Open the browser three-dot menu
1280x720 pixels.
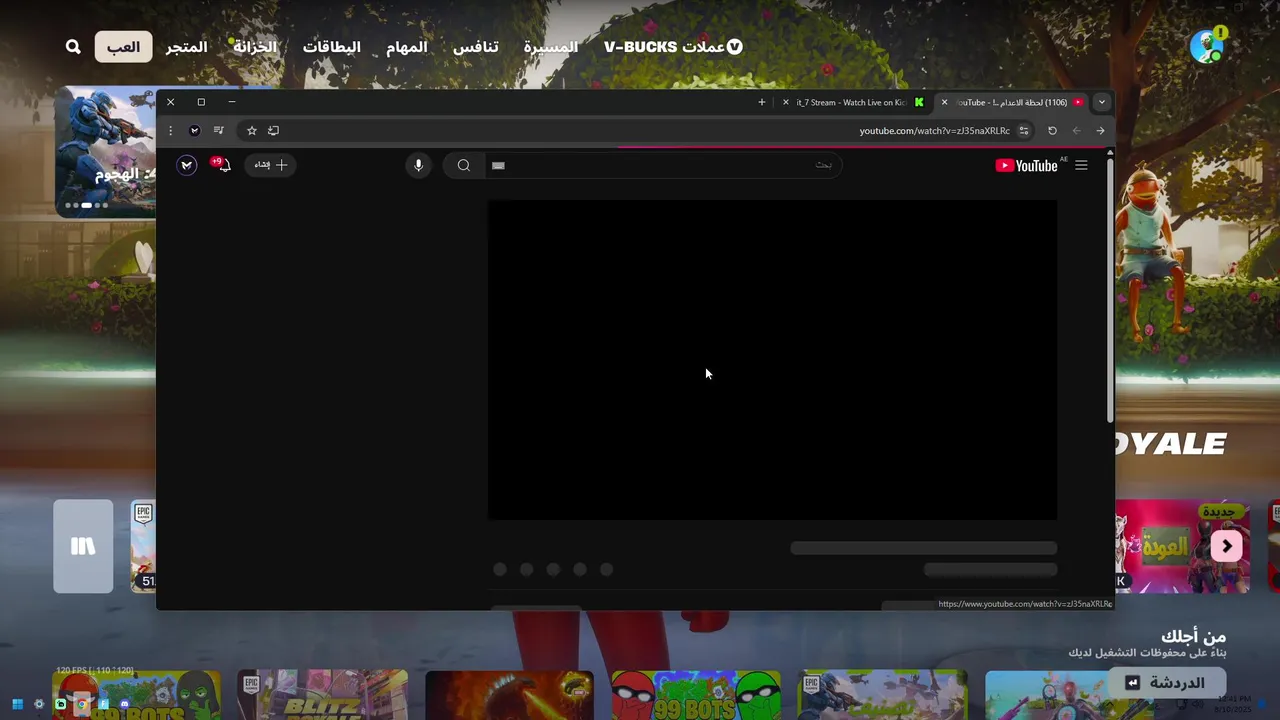click(170, 131)
